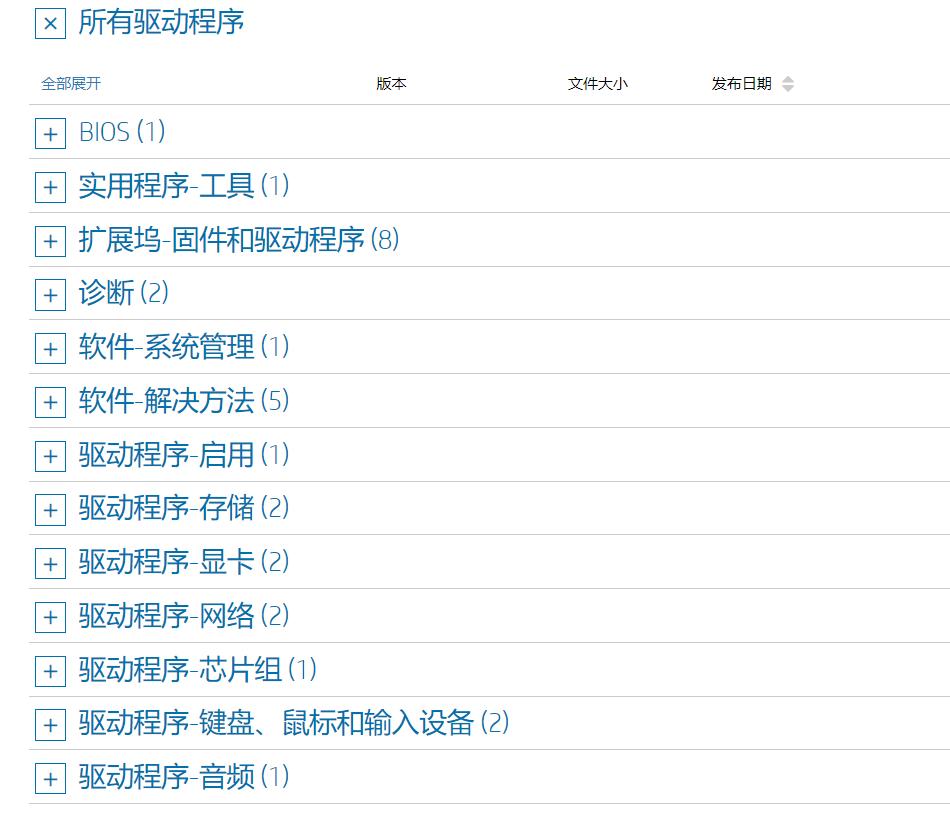
Task: Click the 发布日期 column header text
Action: [742, 84]
